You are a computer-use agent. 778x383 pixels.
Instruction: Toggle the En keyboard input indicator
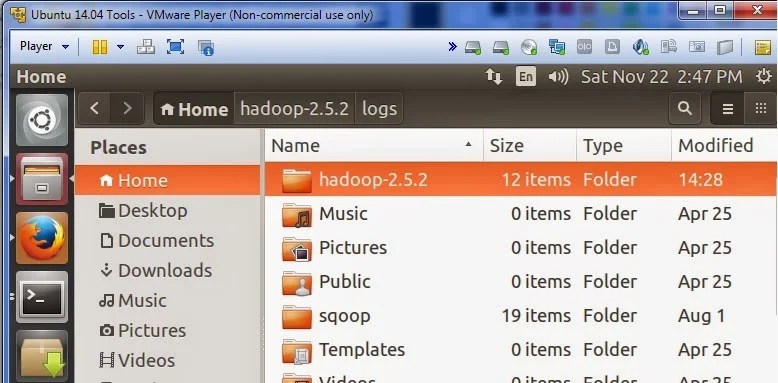(x=526, y=76)
